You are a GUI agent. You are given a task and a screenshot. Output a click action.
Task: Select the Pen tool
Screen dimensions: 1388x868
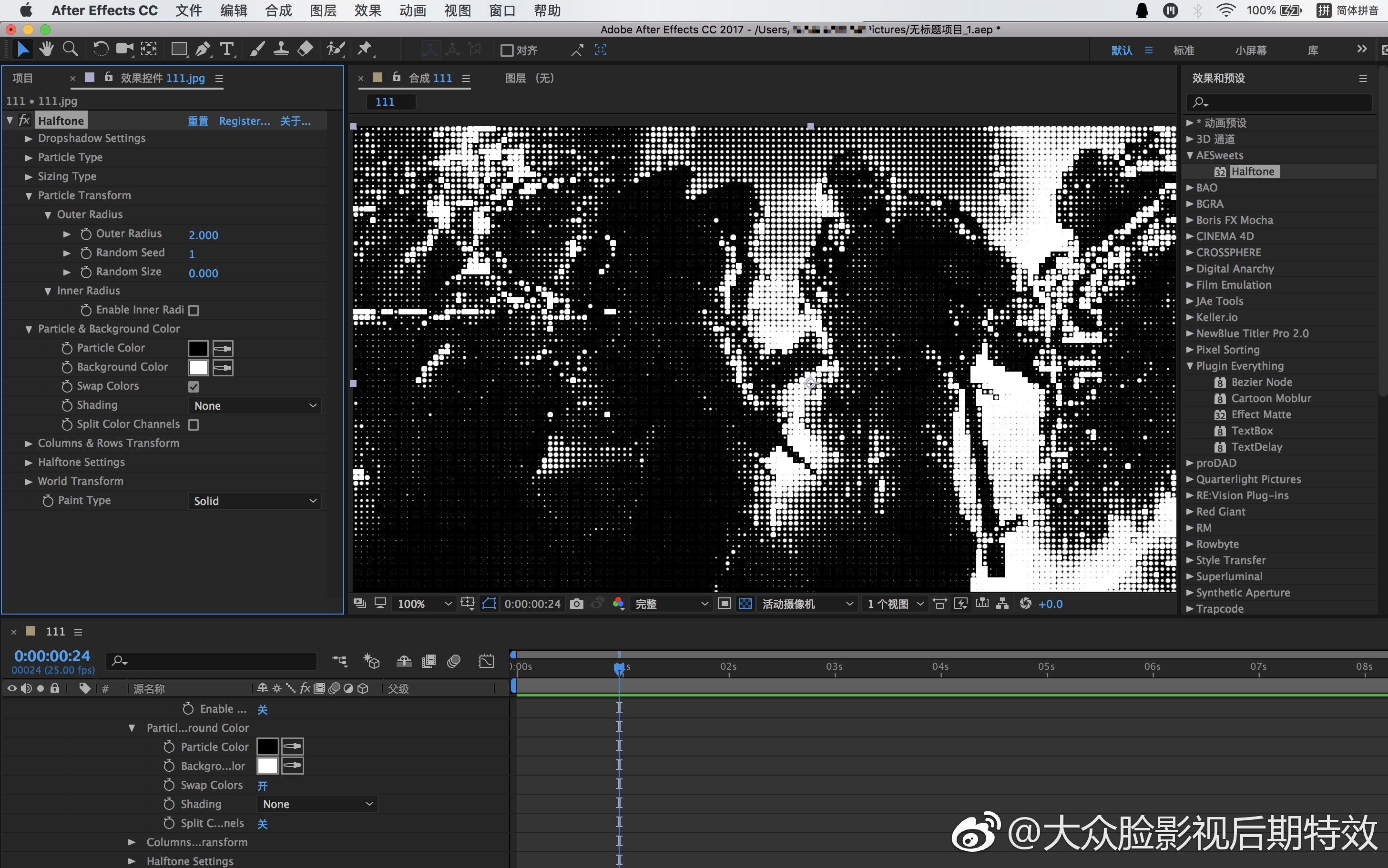pos(202,50)
